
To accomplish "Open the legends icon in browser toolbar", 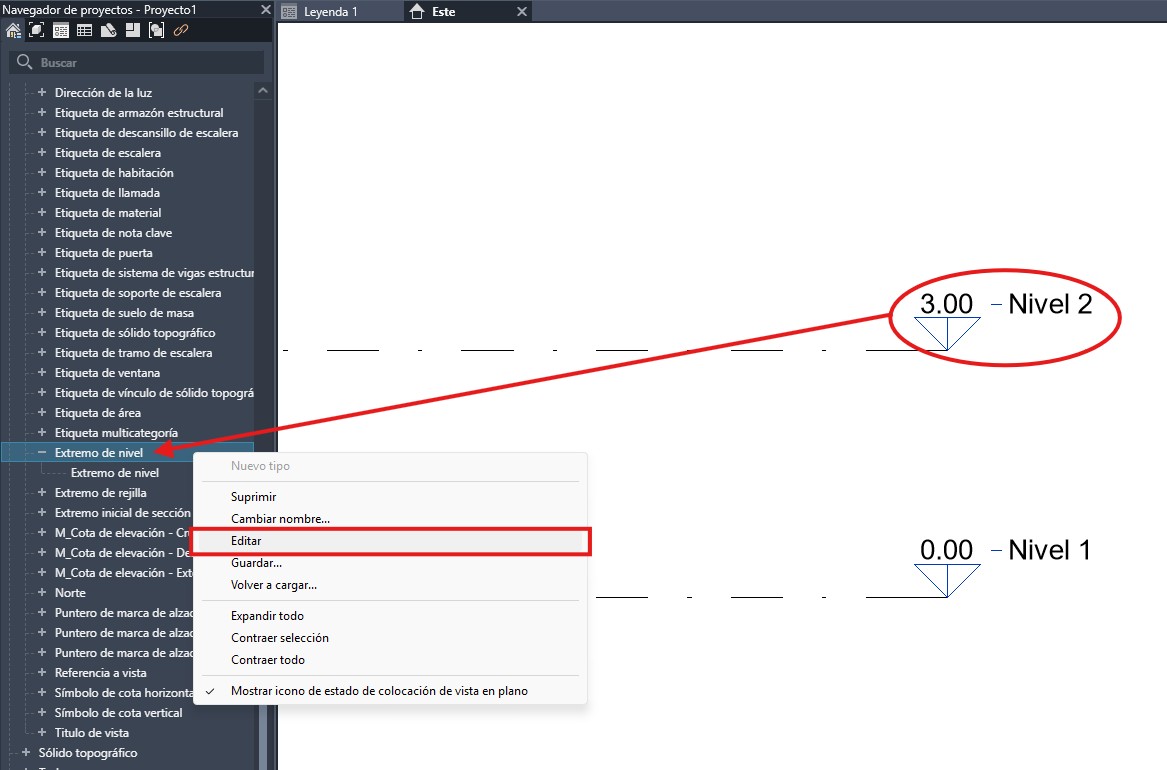I will click(61, 30).
